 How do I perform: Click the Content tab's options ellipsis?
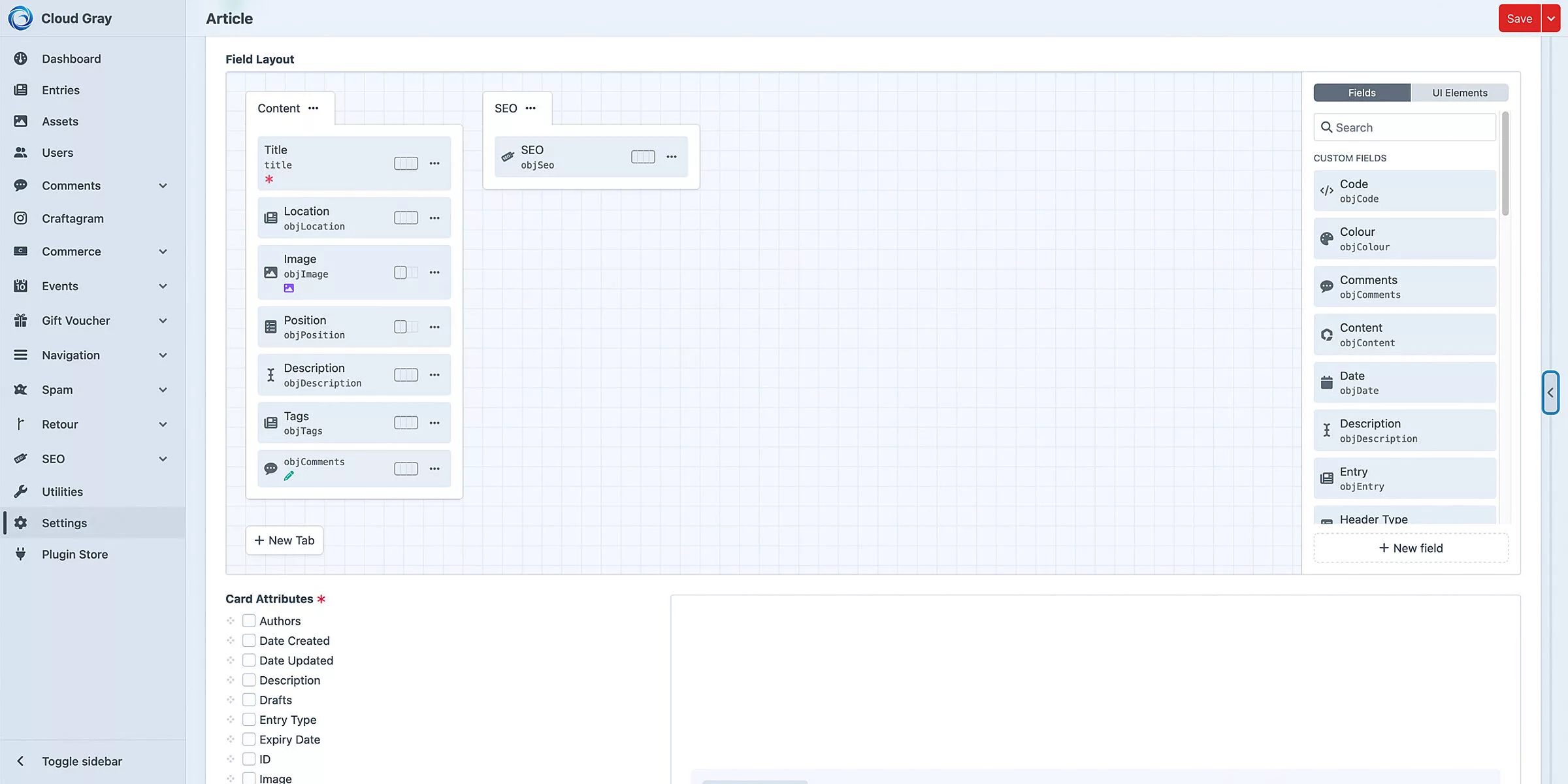(314, 108)
